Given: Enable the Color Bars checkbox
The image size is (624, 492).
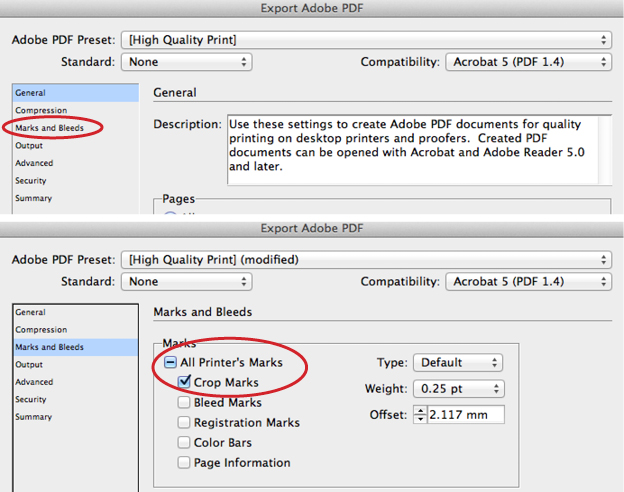Looking at the screenshot, I should pos(184,442).
